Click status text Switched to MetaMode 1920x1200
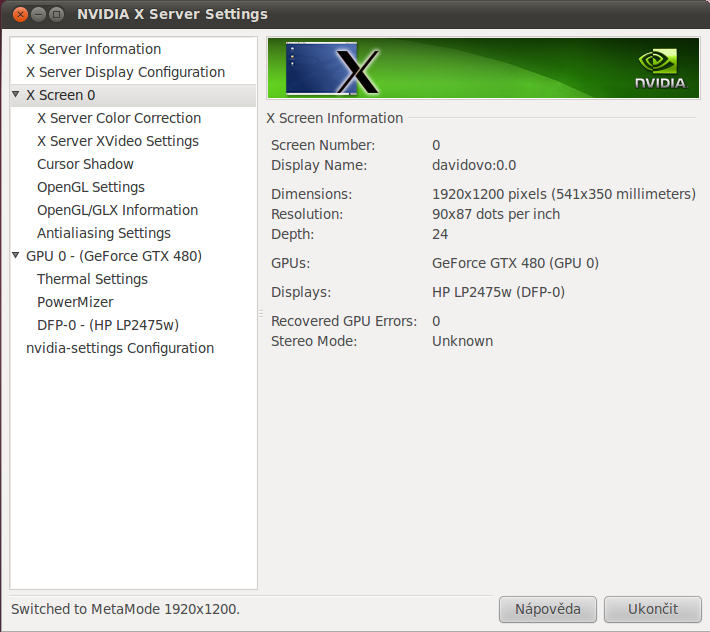 click(125, 609)
